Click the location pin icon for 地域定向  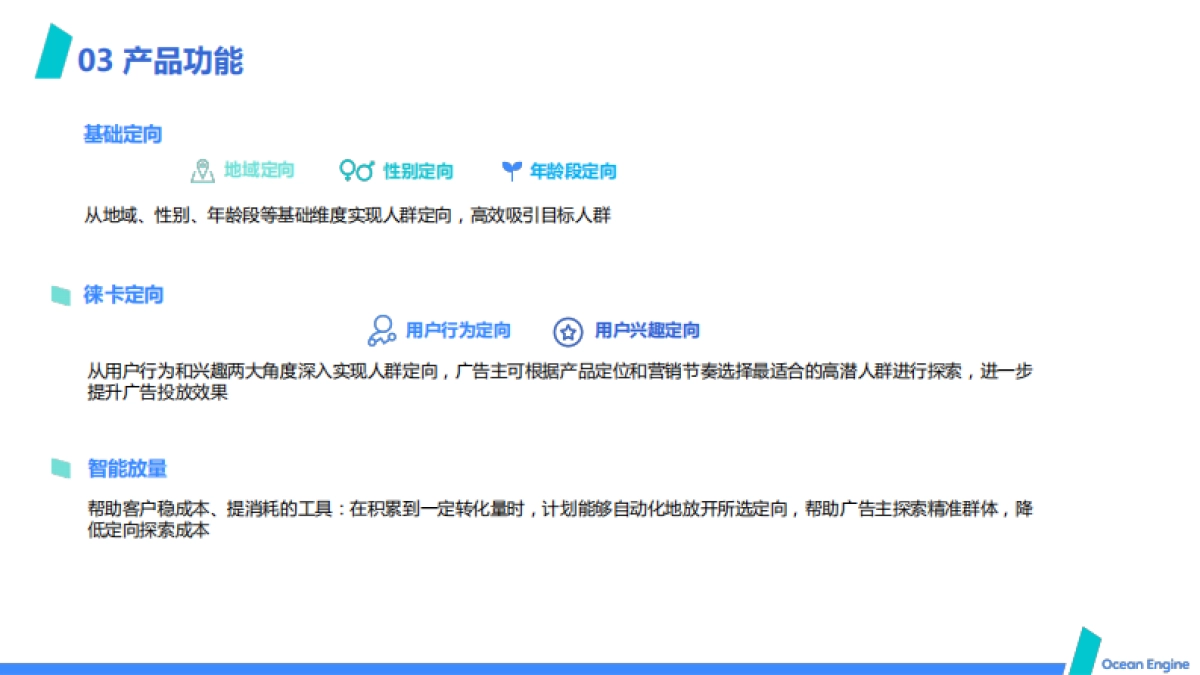point(204,170)
